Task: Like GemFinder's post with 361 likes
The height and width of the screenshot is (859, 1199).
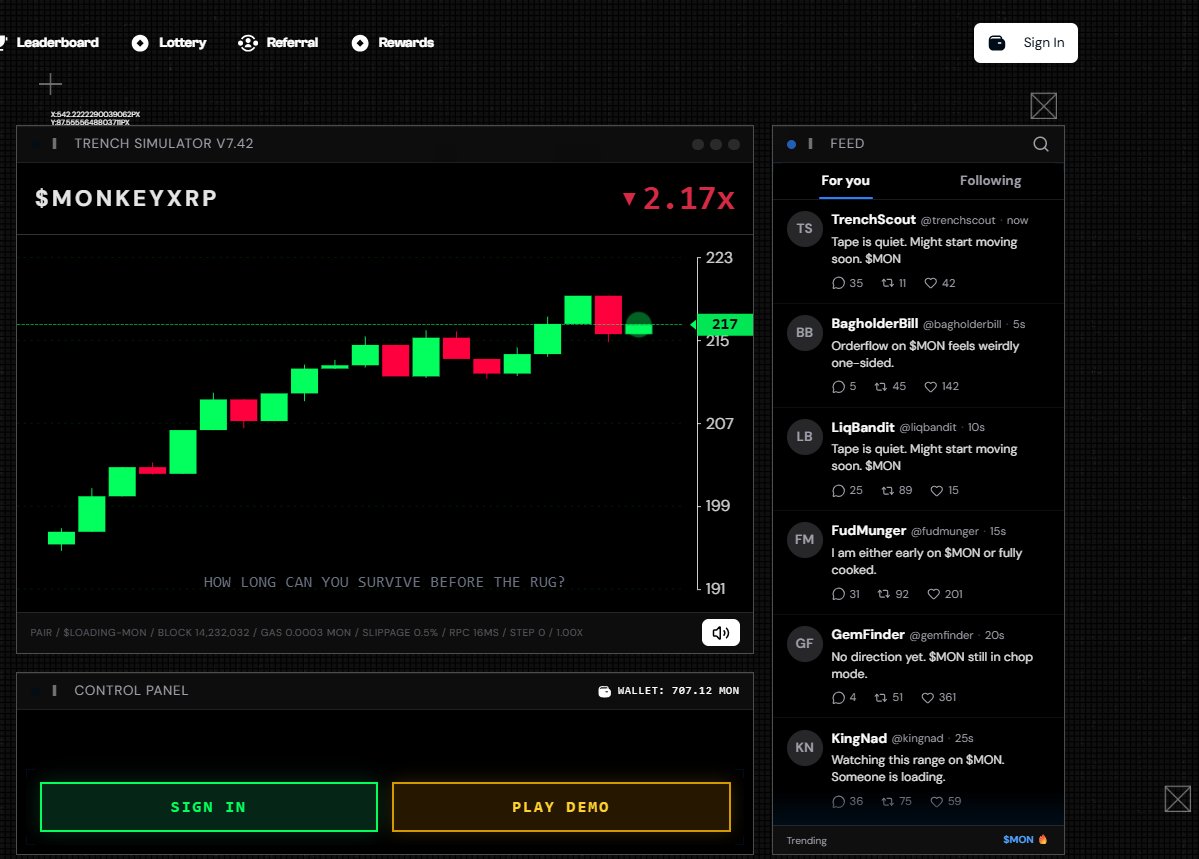Action: click(x=939, y=698)
